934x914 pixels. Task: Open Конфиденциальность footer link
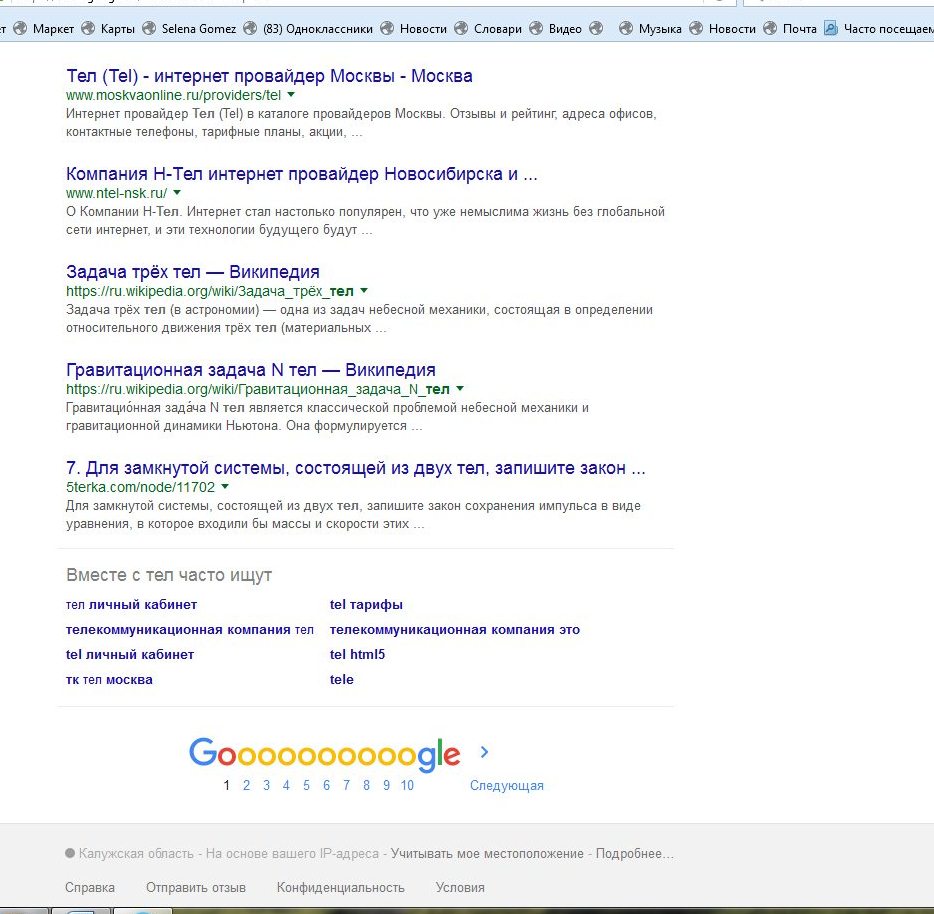pyautogui.click(x=341, y=887)
